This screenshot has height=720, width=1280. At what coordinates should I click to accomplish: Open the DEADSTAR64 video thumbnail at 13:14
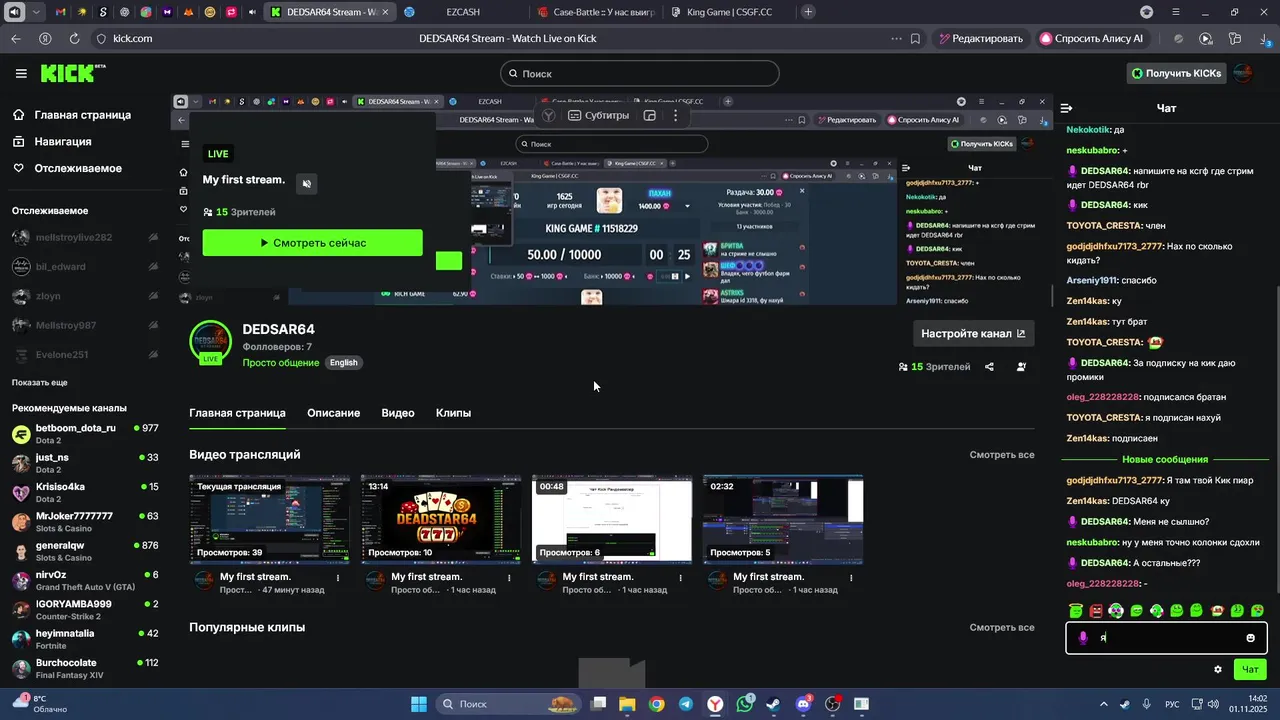coord(441,520)
